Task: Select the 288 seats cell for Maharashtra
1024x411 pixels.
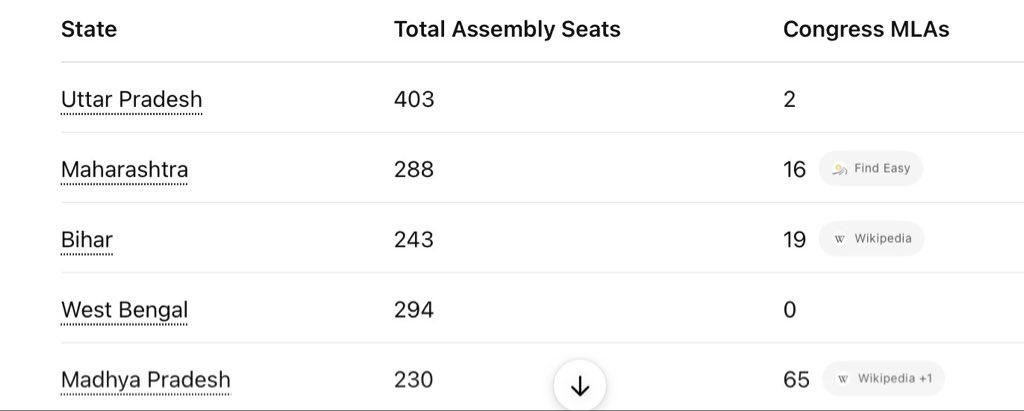Action: 414,169
